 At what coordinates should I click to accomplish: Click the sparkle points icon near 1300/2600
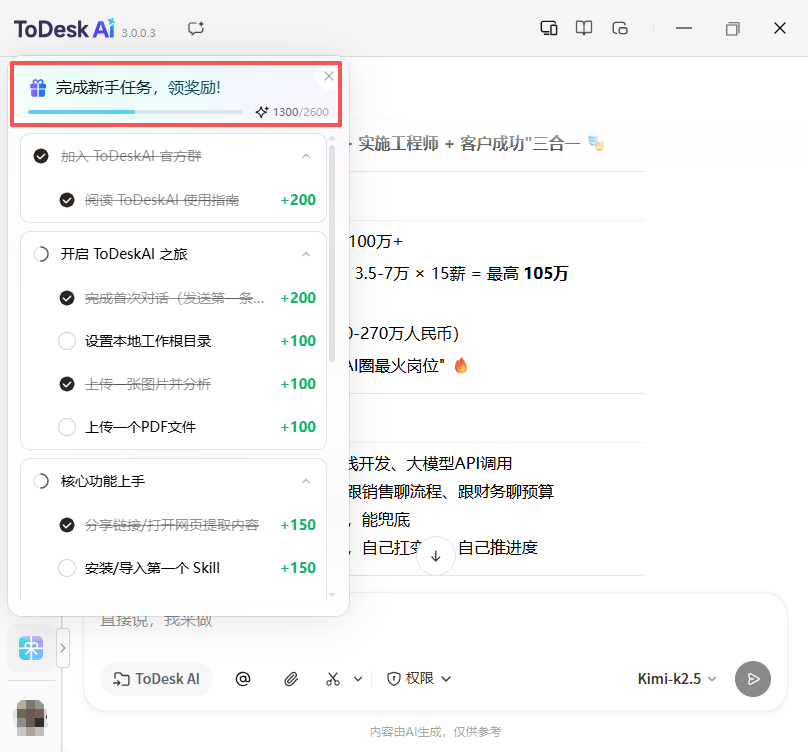click(x=262, y=112)
